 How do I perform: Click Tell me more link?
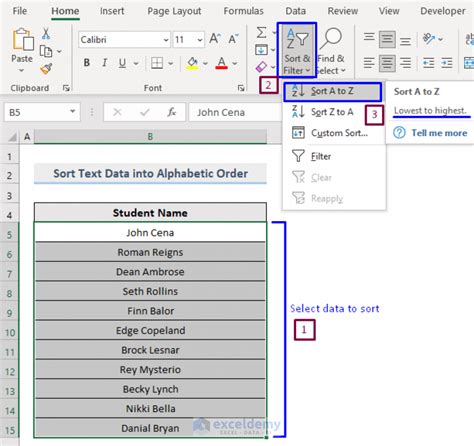pos(439,133)
